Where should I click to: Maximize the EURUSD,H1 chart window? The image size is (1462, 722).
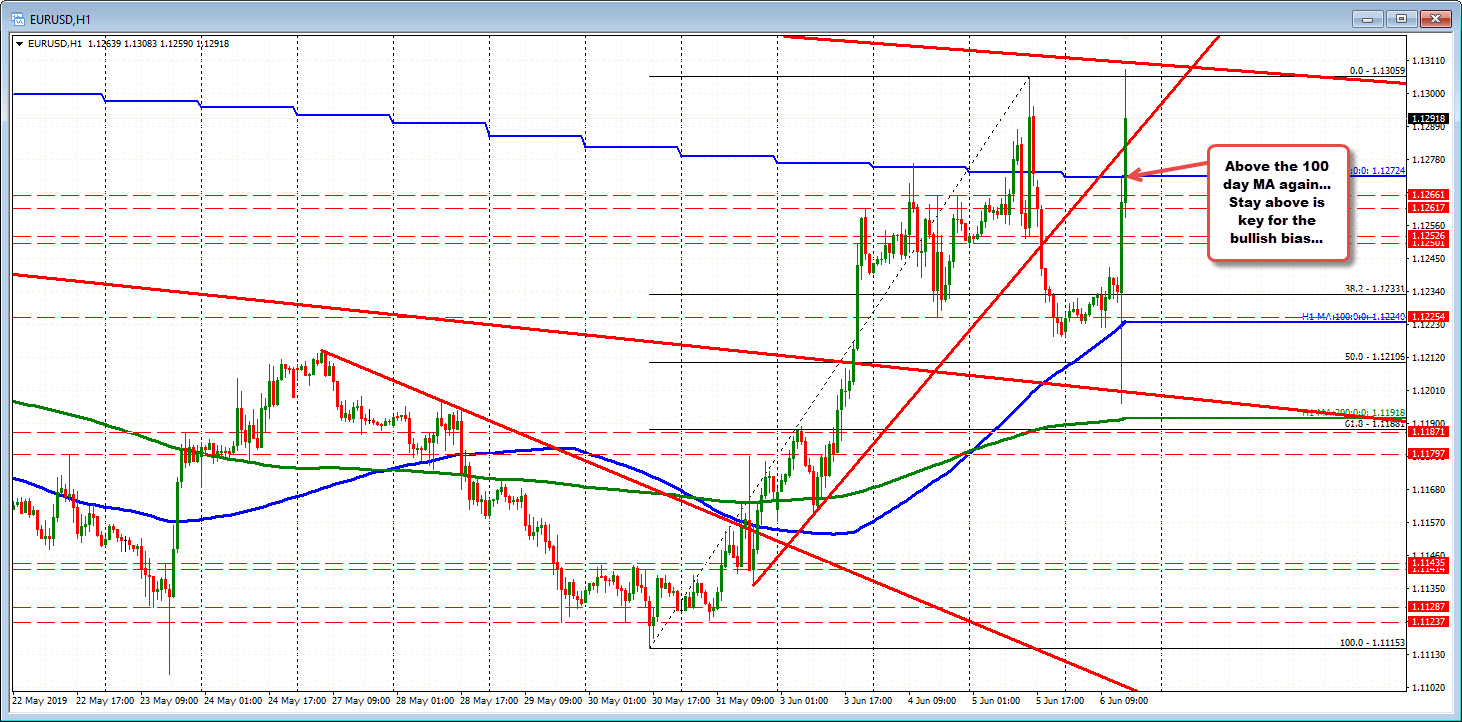(x=1402, y=18)
